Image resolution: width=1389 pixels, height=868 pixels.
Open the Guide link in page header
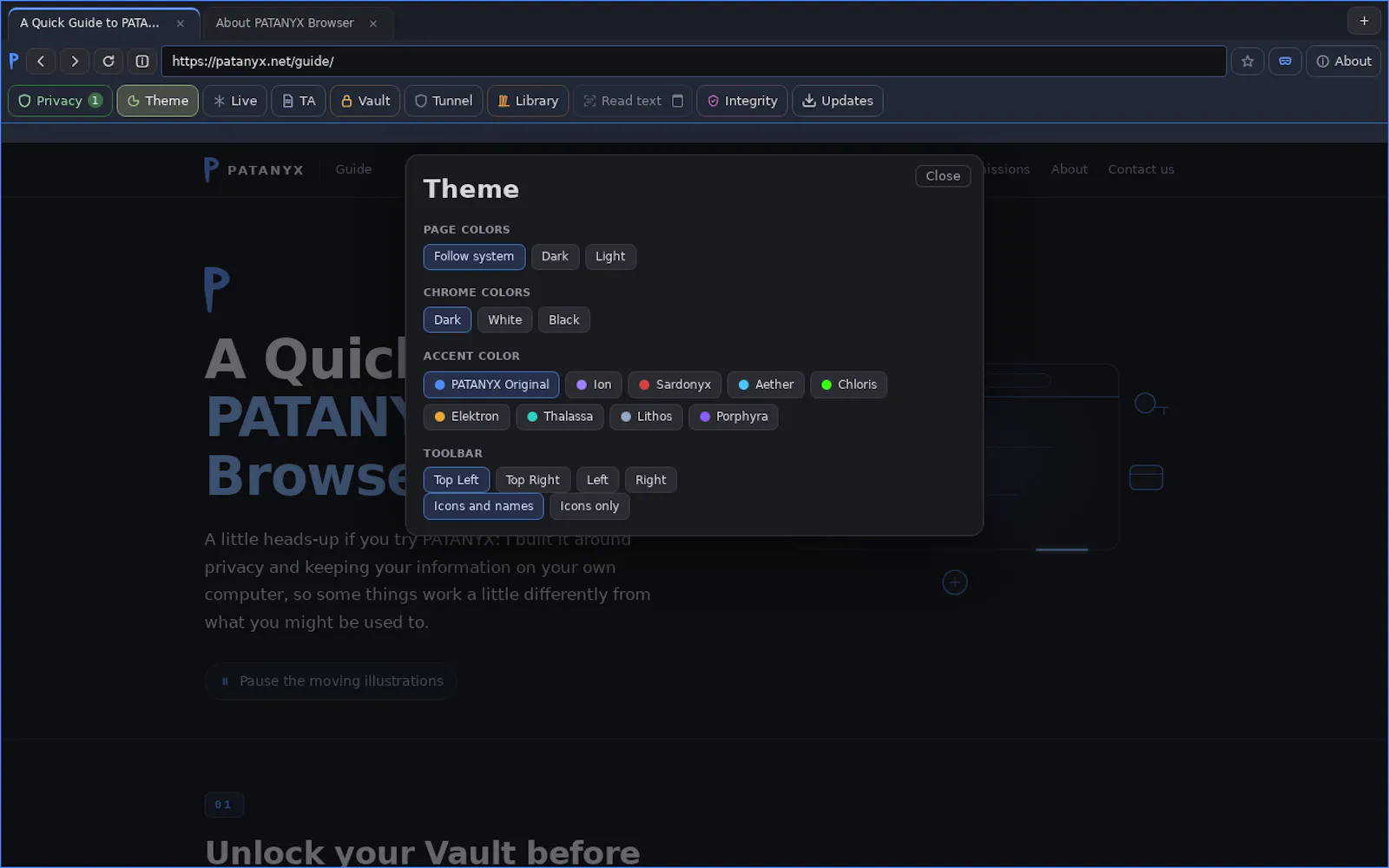pos(353,169)
